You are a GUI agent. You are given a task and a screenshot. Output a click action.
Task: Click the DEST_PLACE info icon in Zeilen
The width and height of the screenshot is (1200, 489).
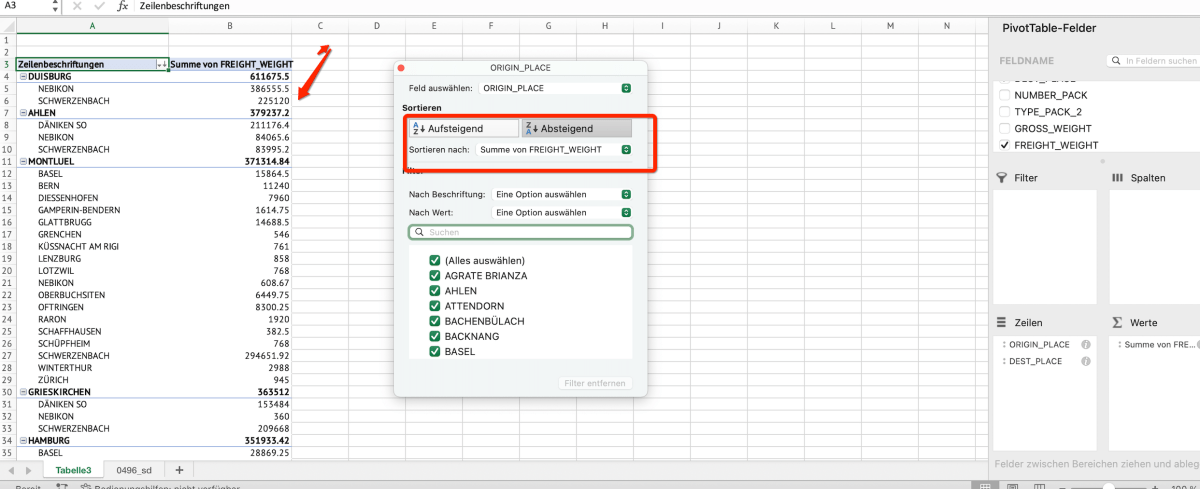(1084, 361)
